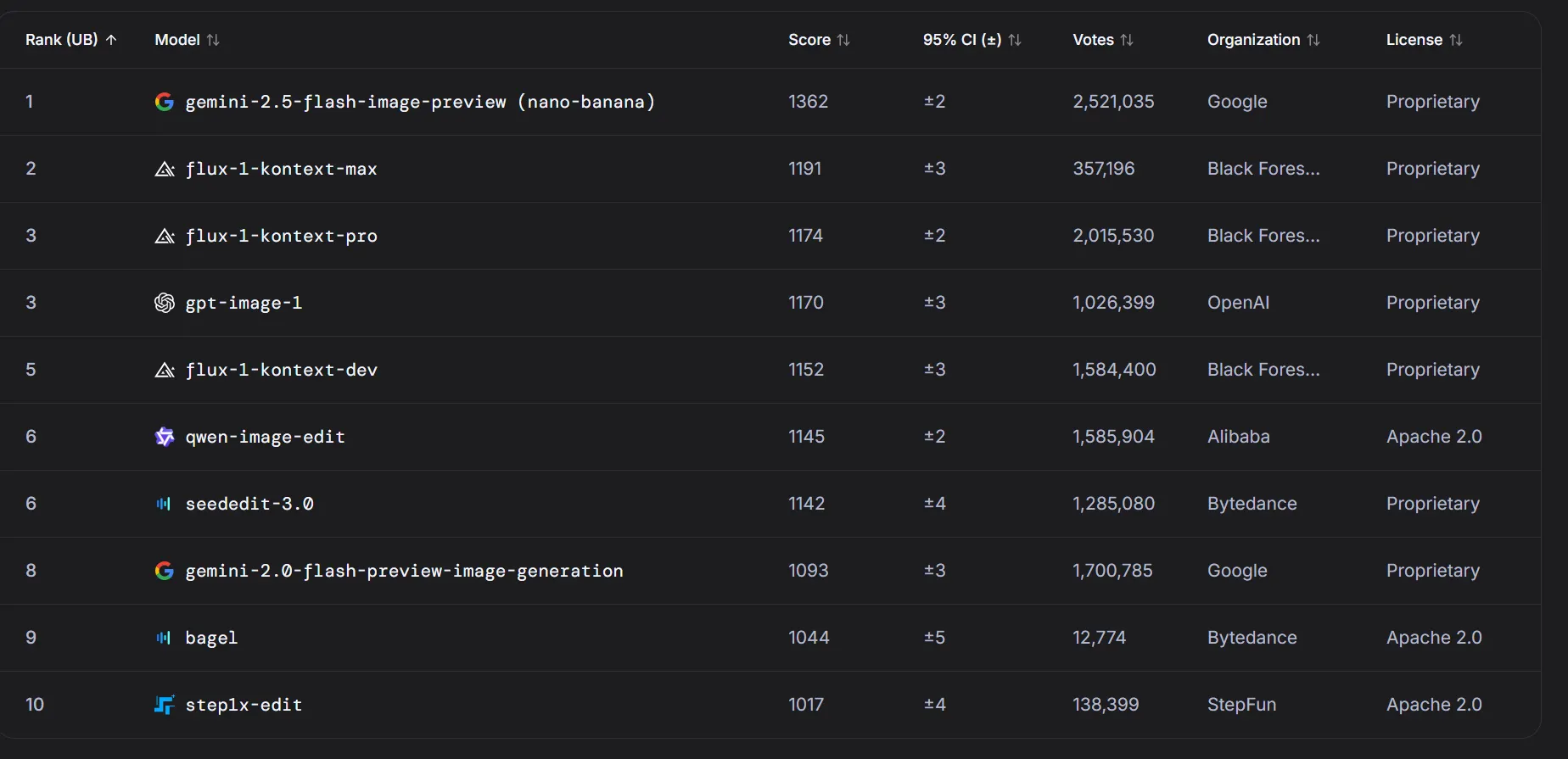This screenshot has width=1568, height=759.
Task: Toggle sort arrows next to Score header
Action: pos(843,40)
